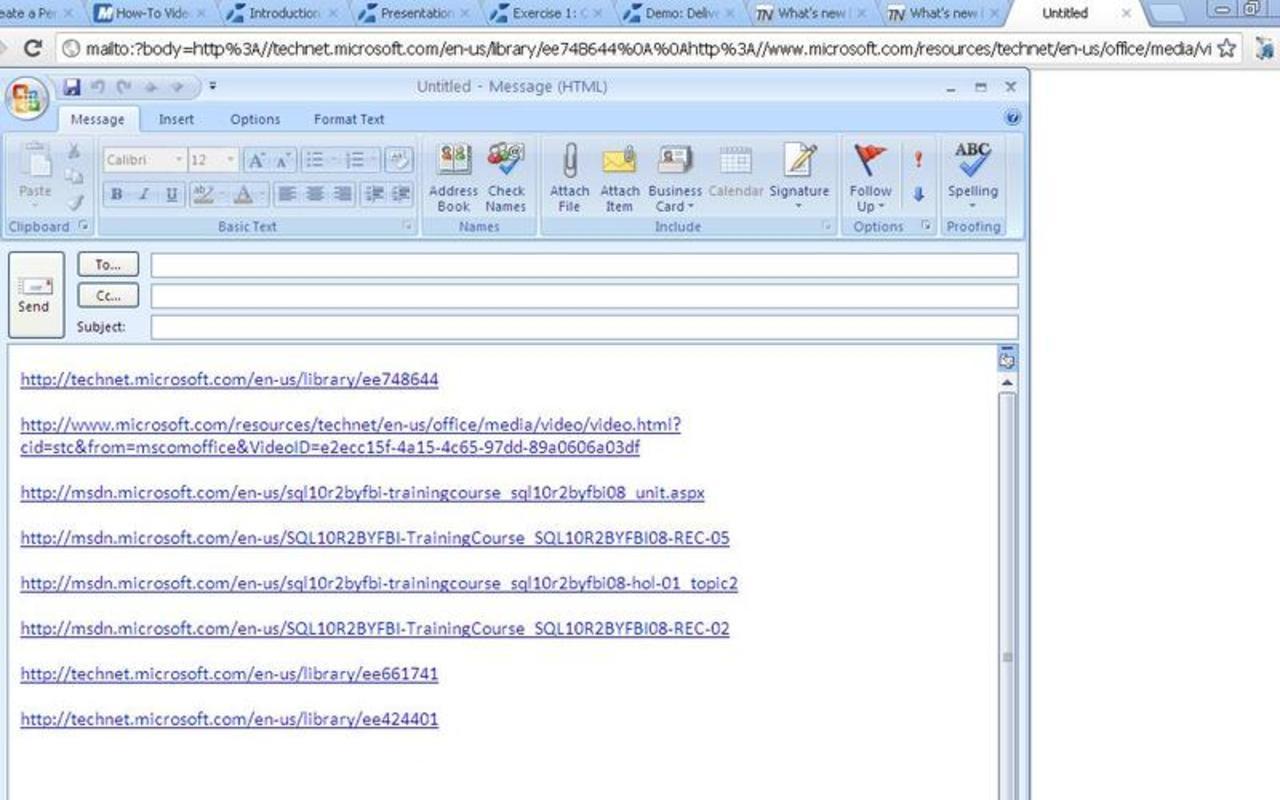Click into the Cc recipients field

pyautogui.click(x=584, y=296)
